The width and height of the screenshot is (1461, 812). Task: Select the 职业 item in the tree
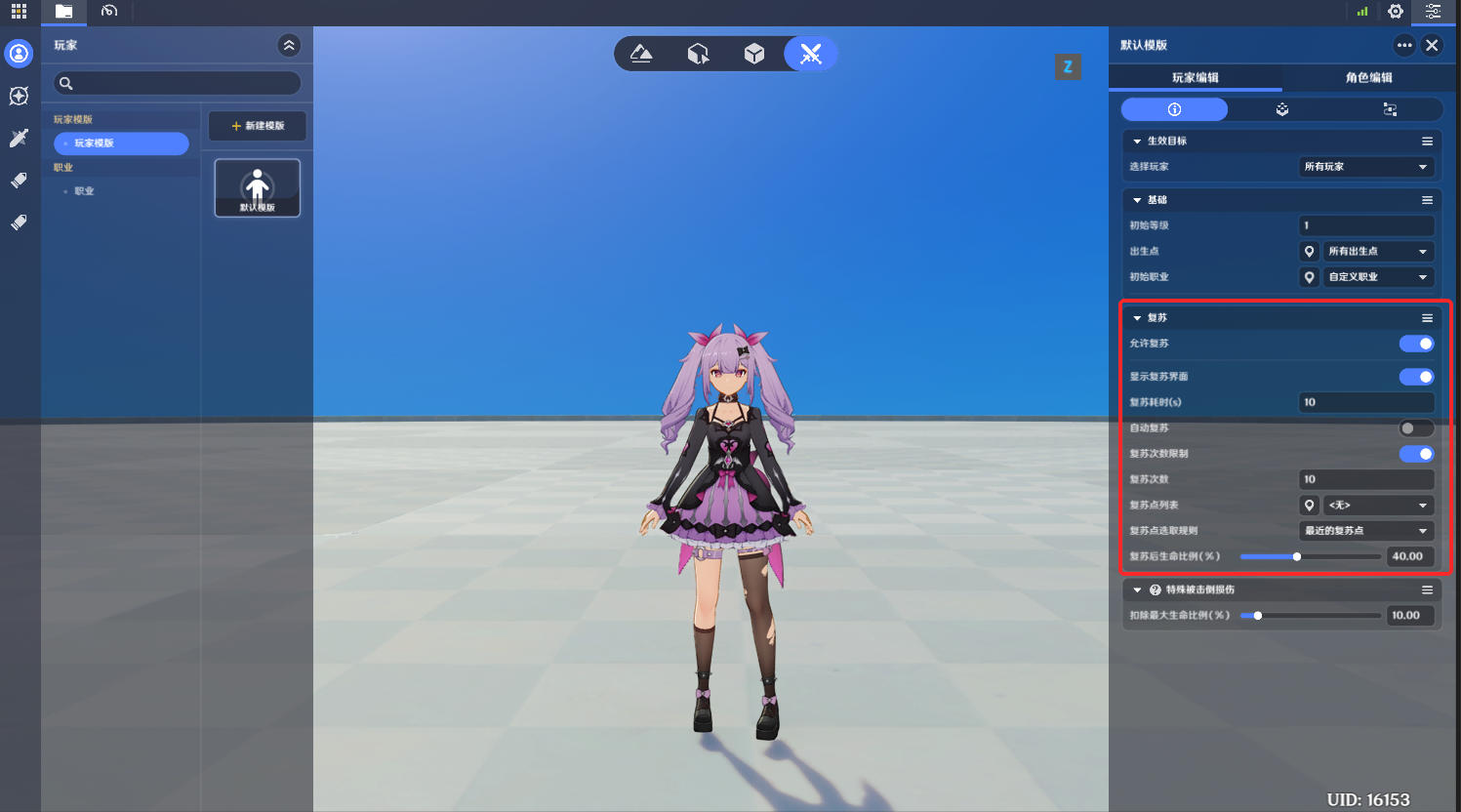[x=85, y=191]
